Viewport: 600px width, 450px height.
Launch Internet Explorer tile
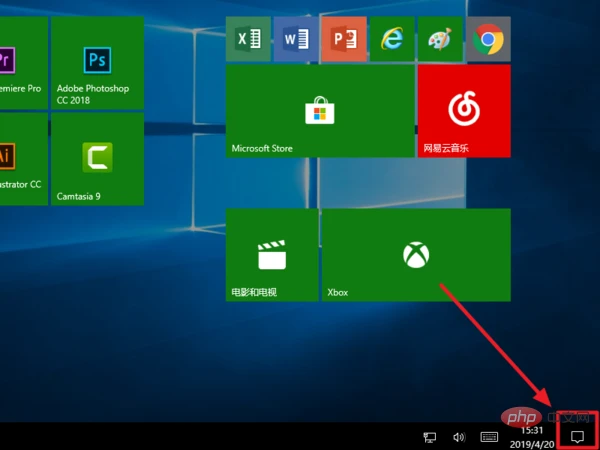point(392,39)
